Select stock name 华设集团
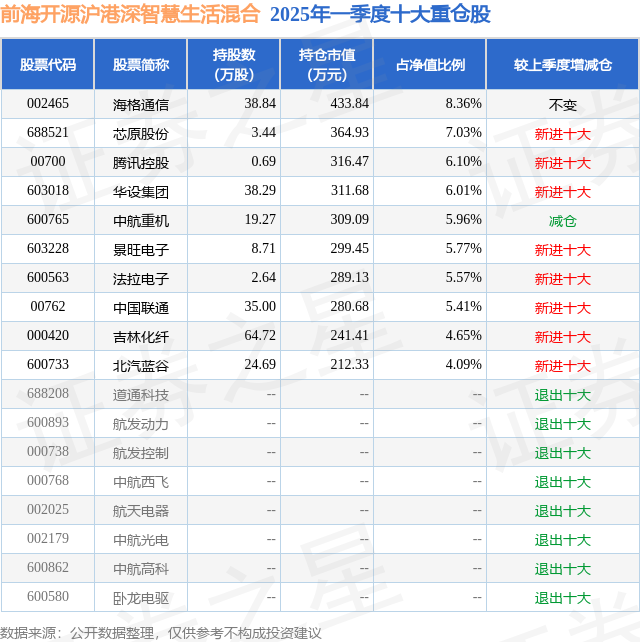The image size is (640, 642). coord(141,192)
